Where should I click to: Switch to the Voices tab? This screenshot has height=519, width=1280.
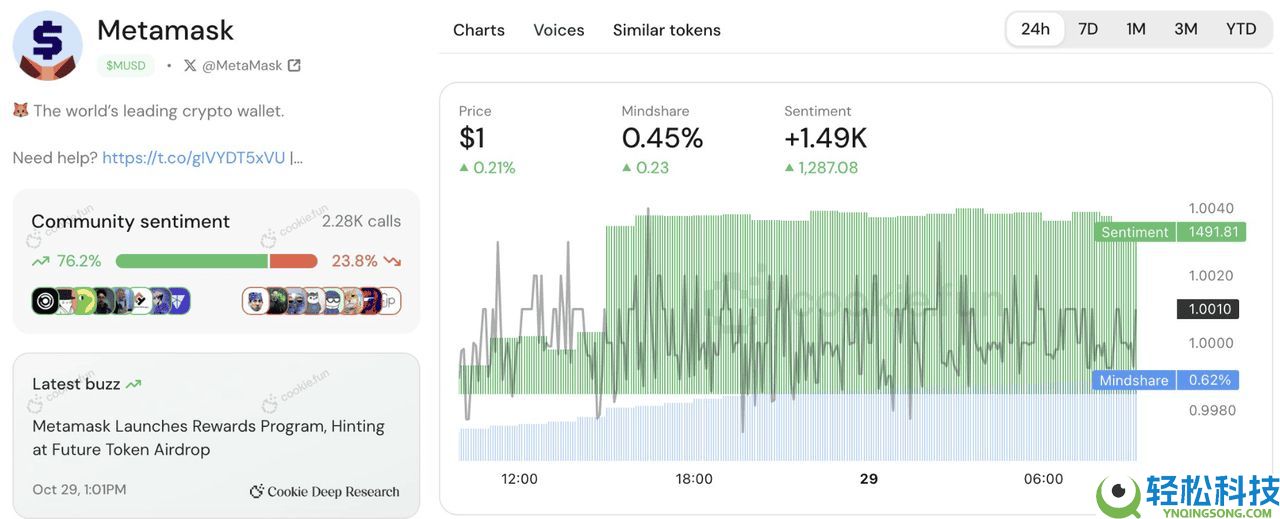pos(559,30)
